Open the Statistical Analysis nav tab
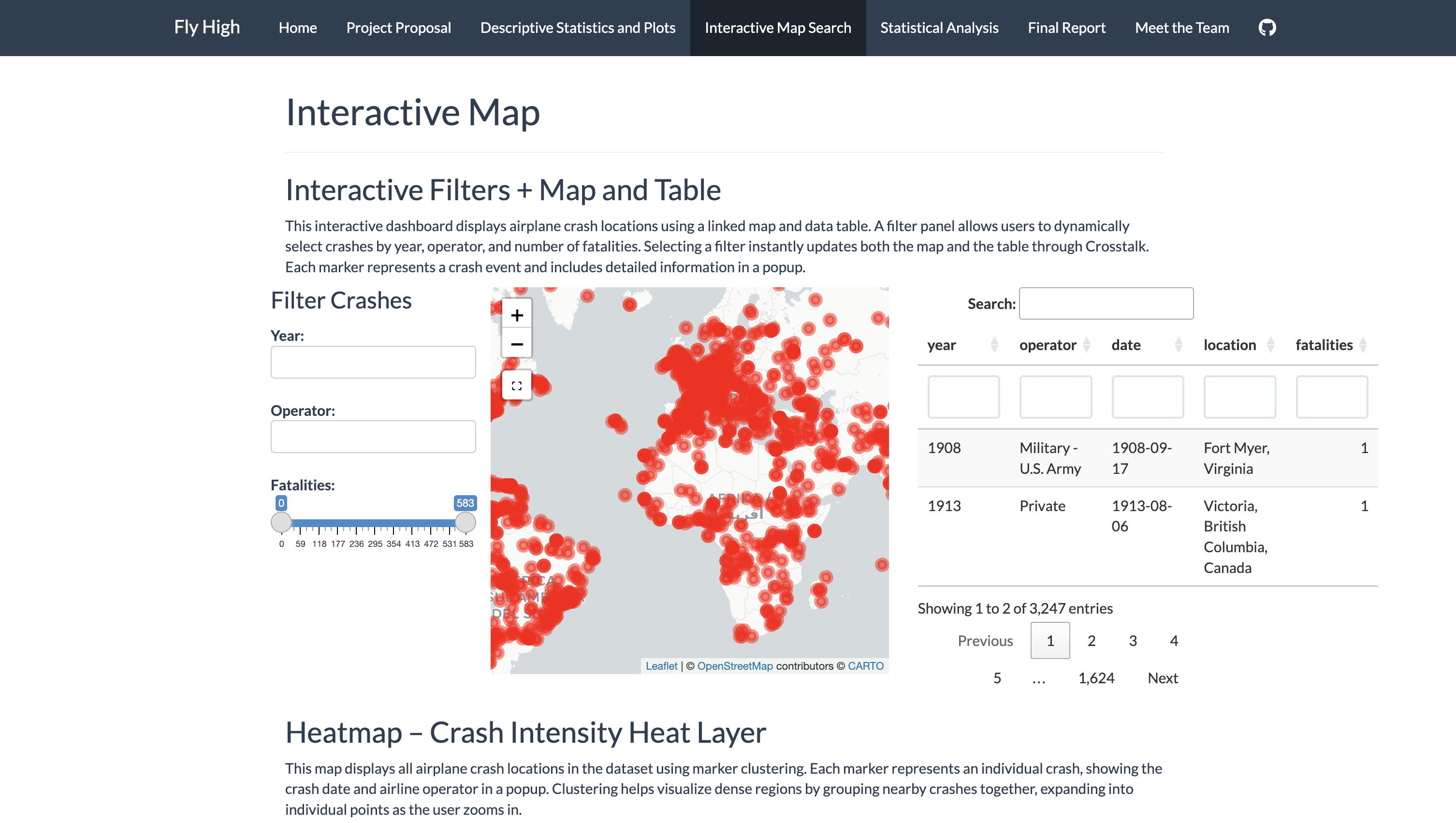1456x823 pixels. coord(939,28)
